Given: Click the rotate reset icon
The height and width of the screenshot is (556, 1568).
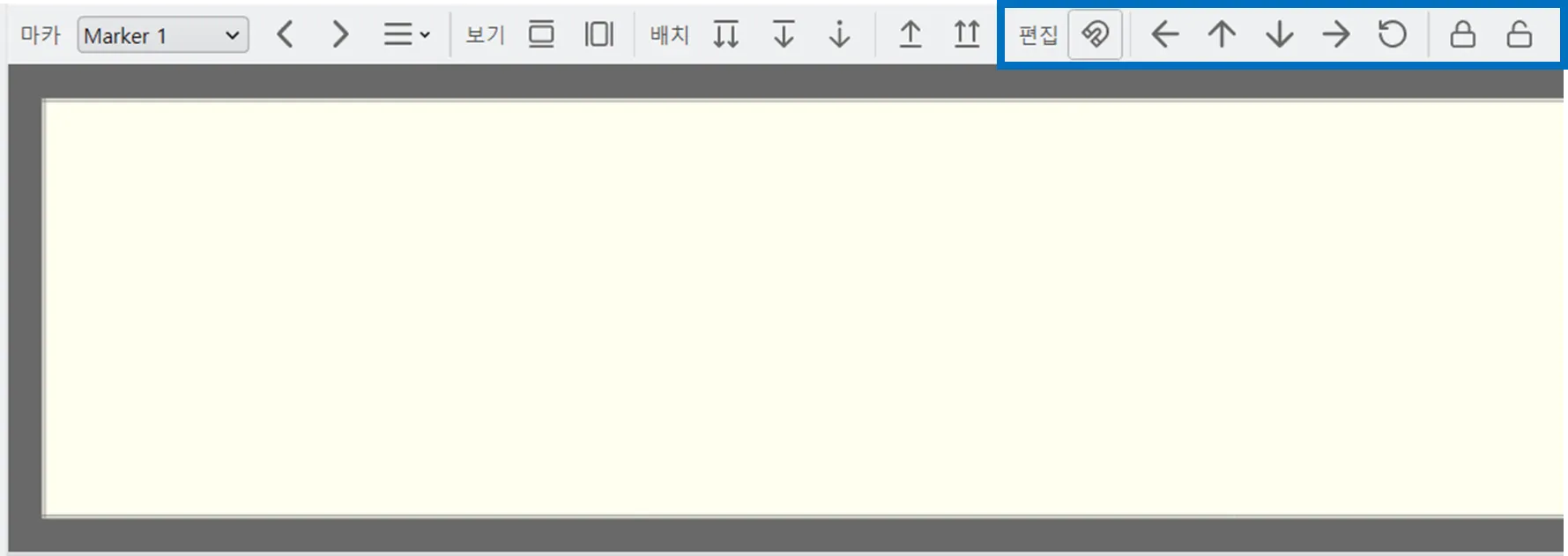Looking at the screenshot, I should 1393,35.
